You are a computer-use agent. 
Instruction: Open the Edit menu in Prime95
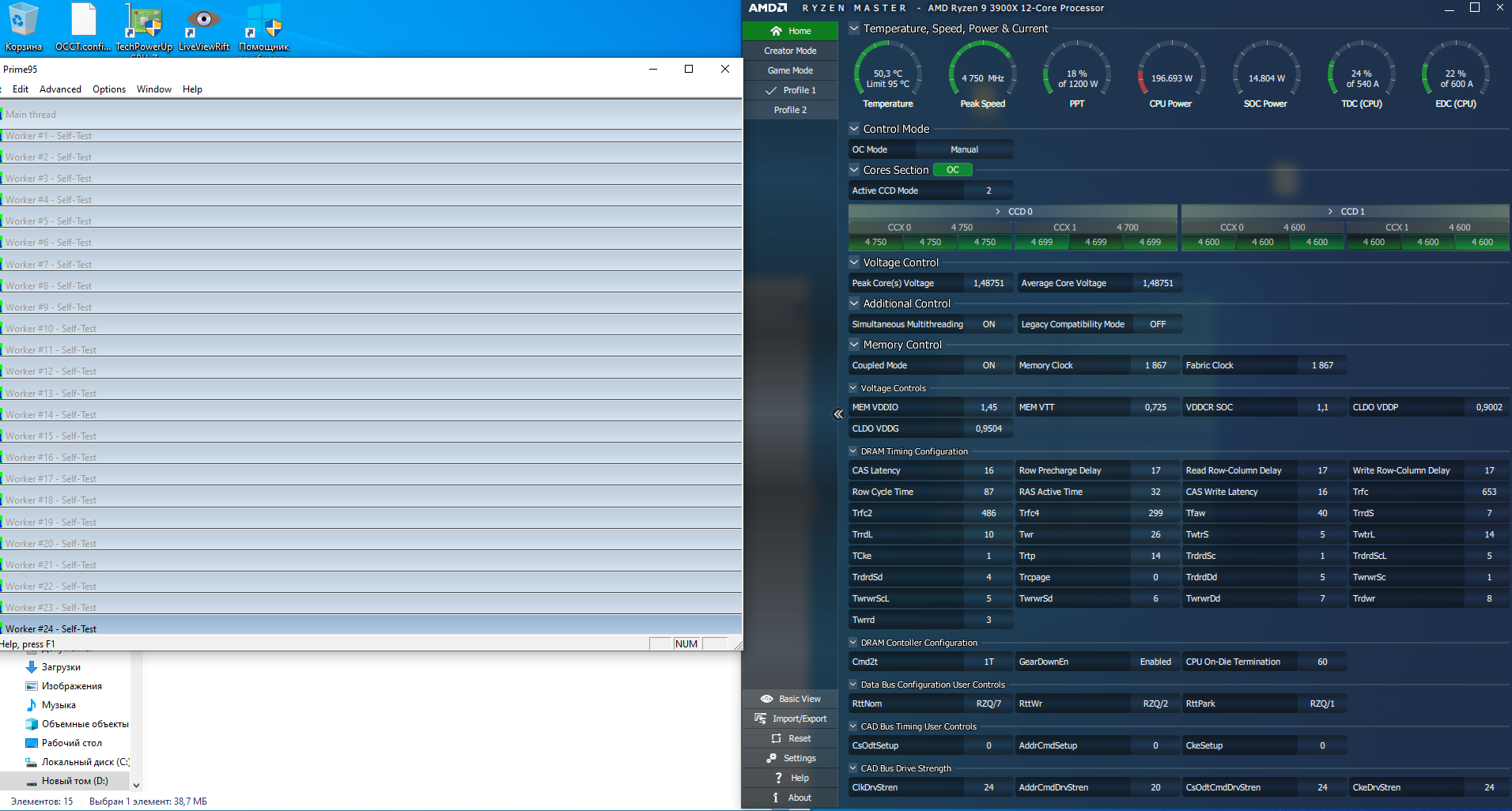pos(21,89)
